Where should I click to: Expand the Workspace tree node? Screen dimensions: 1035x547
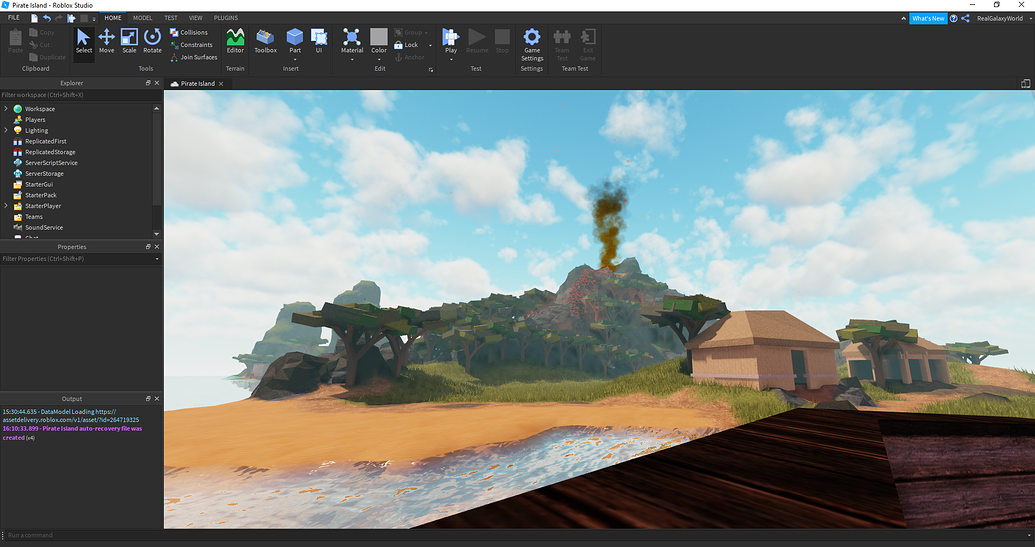[6, 108]
